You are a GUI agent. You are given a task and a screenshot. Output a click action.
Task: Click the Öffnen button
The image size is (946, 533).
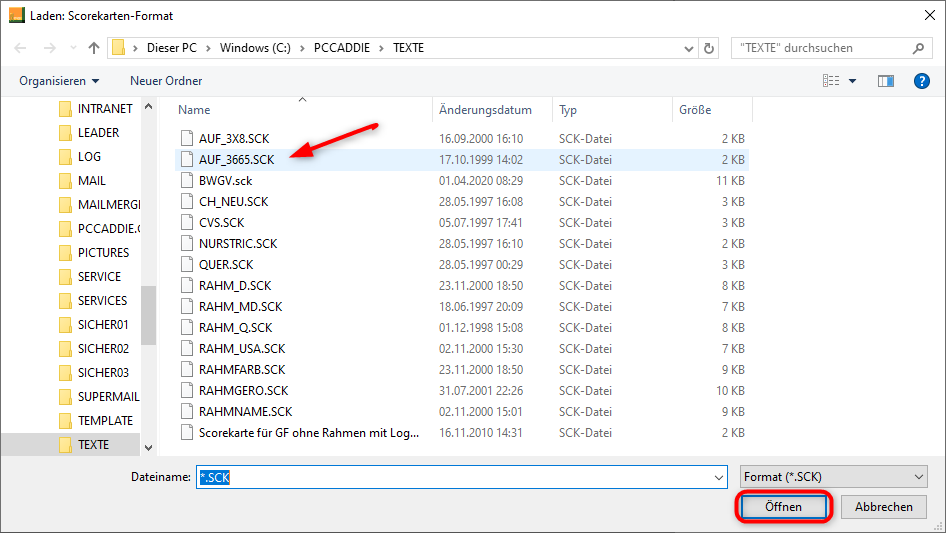coord(783,507)
